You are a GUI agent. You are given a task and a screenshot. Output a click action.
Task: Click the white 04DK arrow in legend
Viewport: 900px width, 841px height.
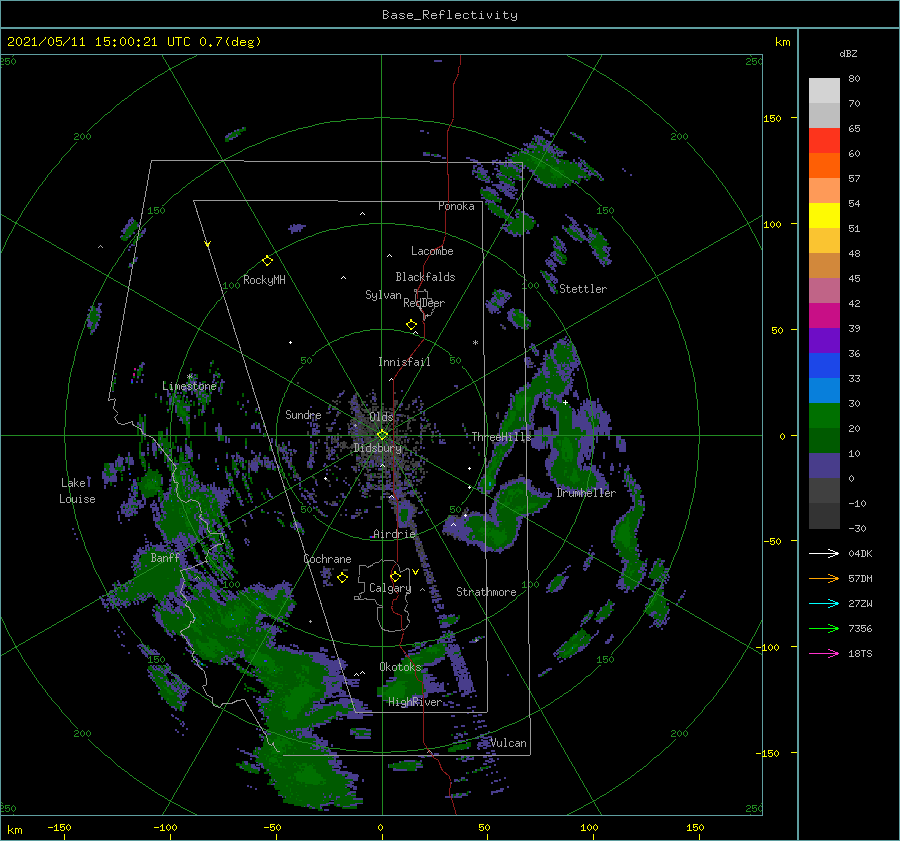(824, 553)
